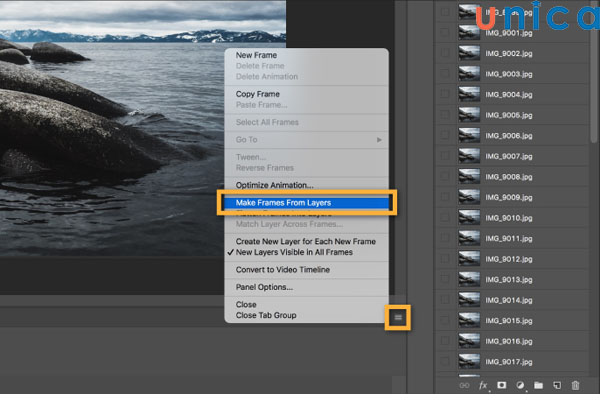Open Panel Options dialog entry
600x400 pixels.
coord(264,287)
